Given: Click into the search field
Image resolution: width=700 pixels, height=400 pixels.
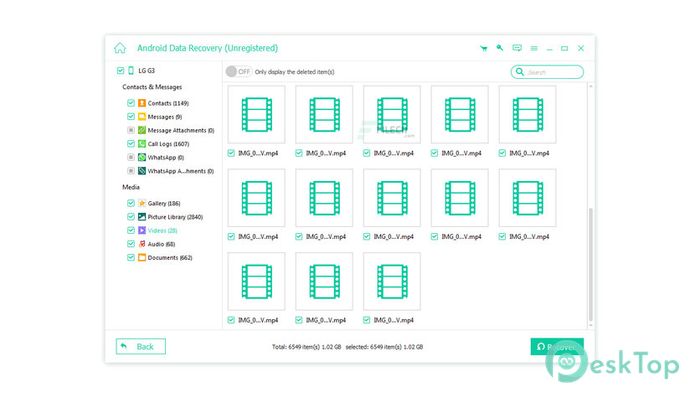Looking at the screenshot, I should click(x=547, y=71).
